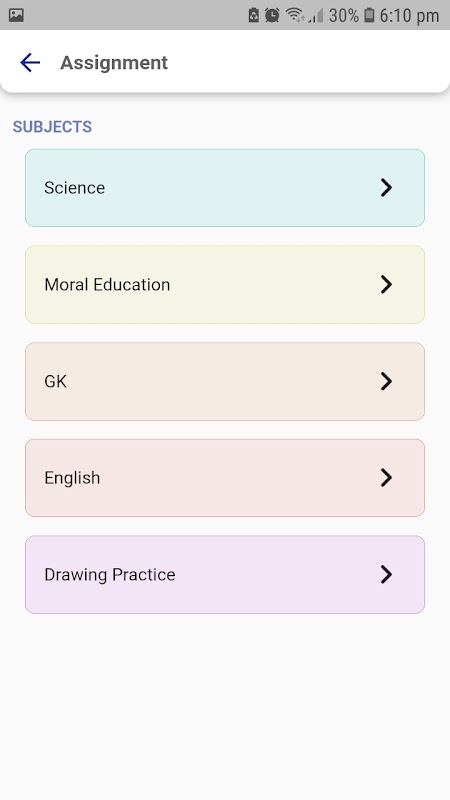450x800 pixels.
Task: Tap the chevron beside Drawing Practice
Action: [386, 574]
